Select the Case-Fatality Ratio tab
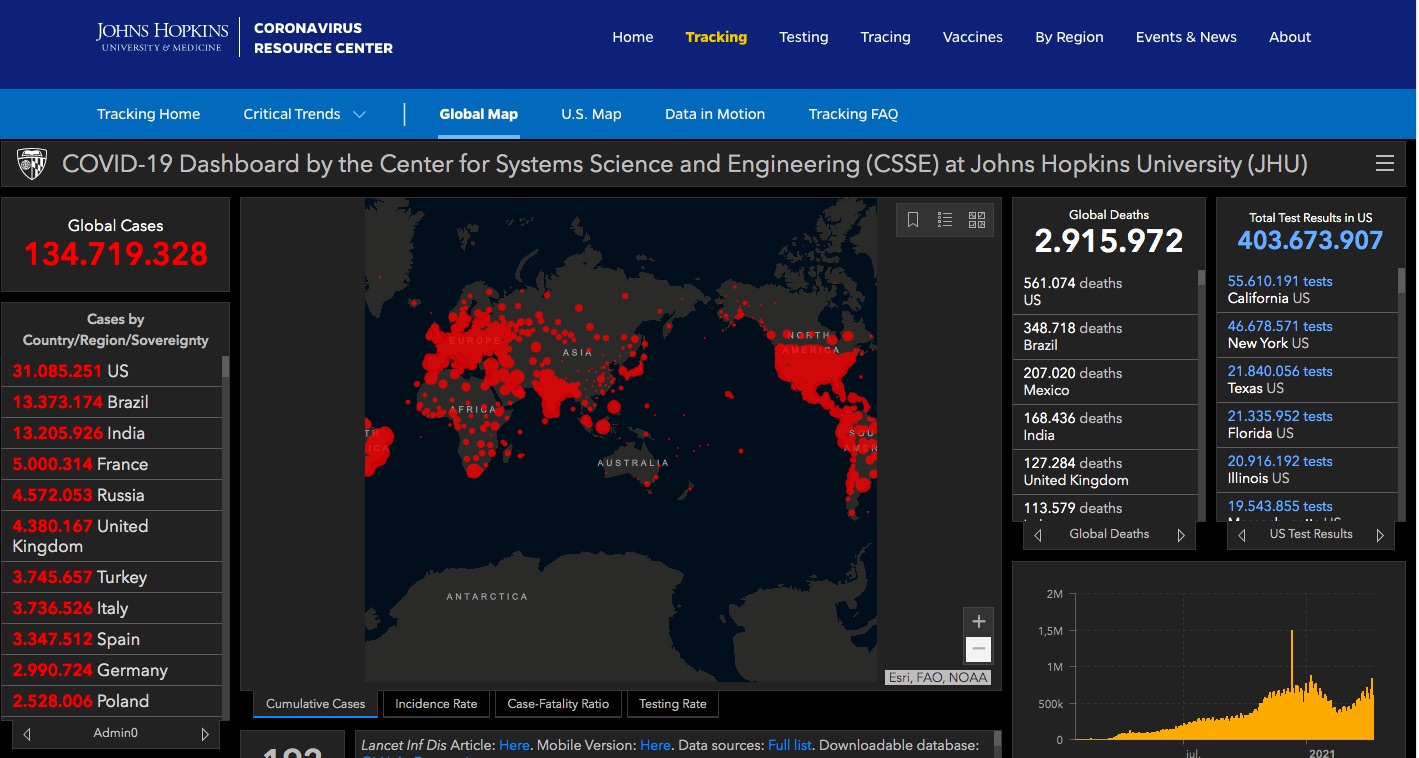The height and width of the screenshot is (758, 1419). [558, 704]
